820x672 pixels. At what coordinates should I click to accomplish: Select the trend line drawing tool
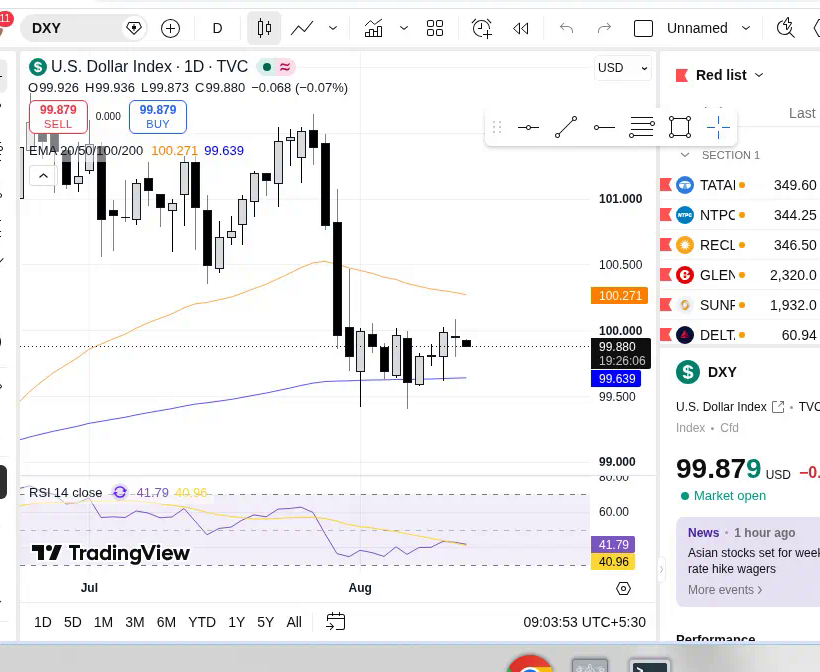pyautogui.click(x=566, y=127)
